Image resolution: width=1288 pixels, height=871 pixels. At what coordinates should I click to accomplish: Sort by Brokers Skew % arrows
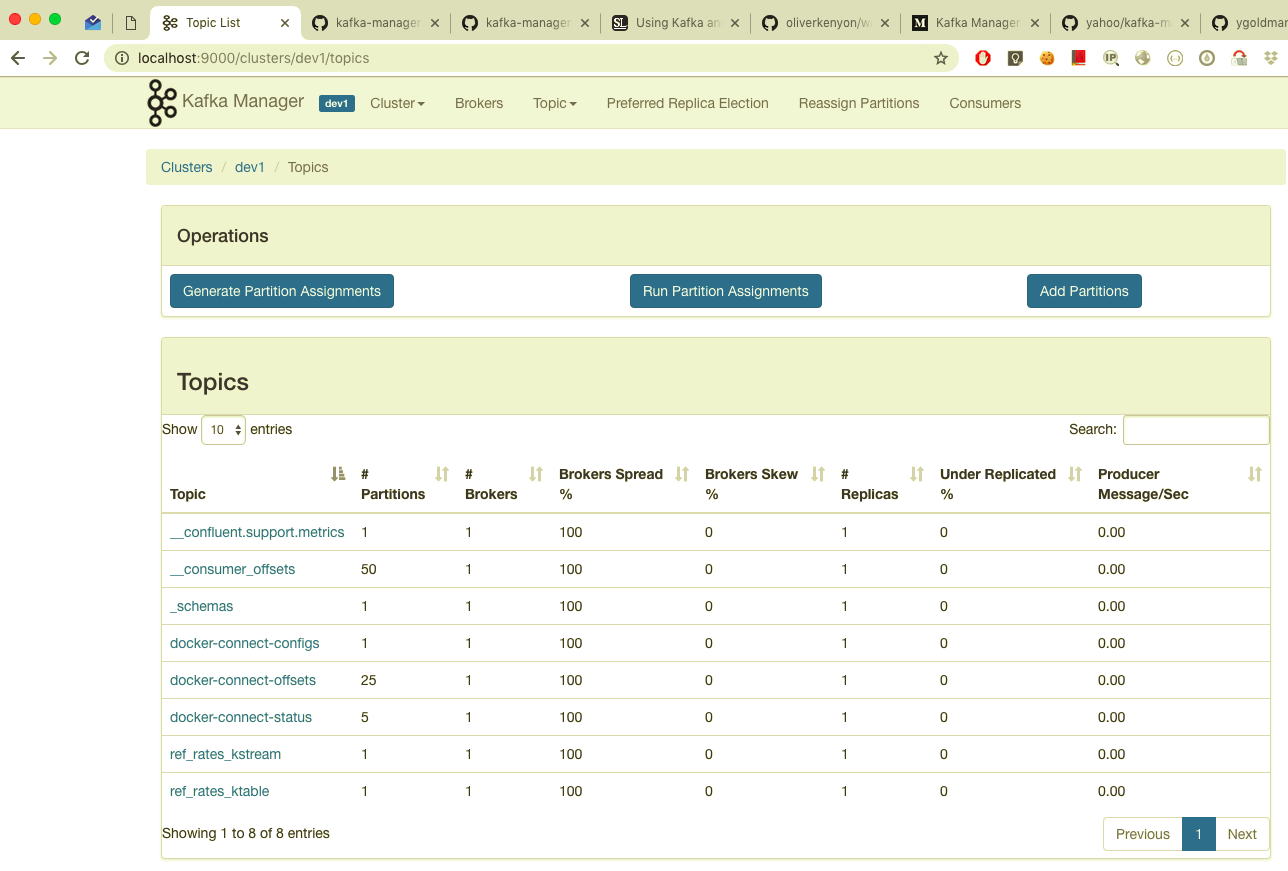(x=818, y=474)
